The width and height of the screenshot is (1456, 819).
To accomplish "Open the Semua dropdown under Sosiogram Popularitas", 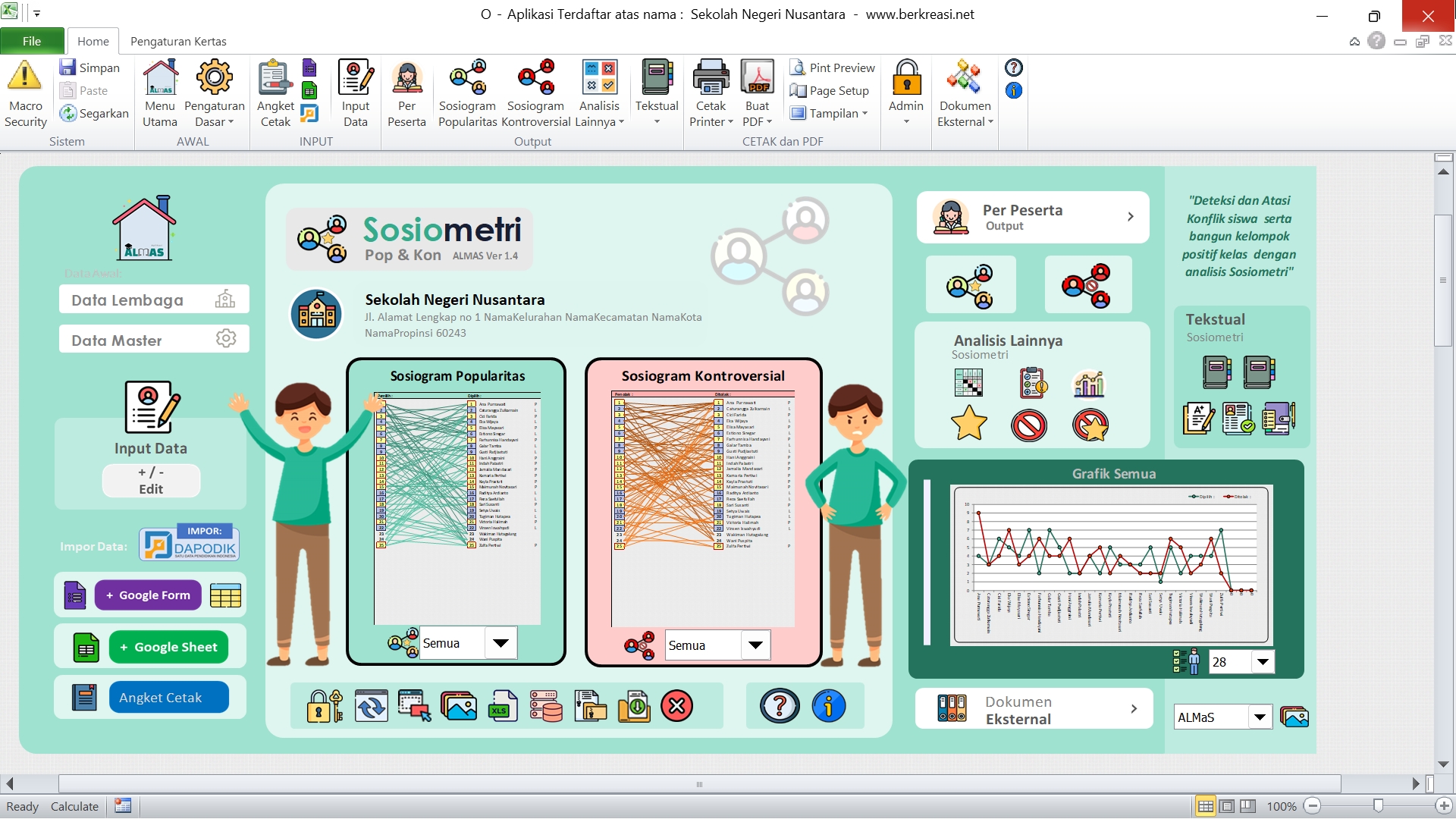I will 500,644.
